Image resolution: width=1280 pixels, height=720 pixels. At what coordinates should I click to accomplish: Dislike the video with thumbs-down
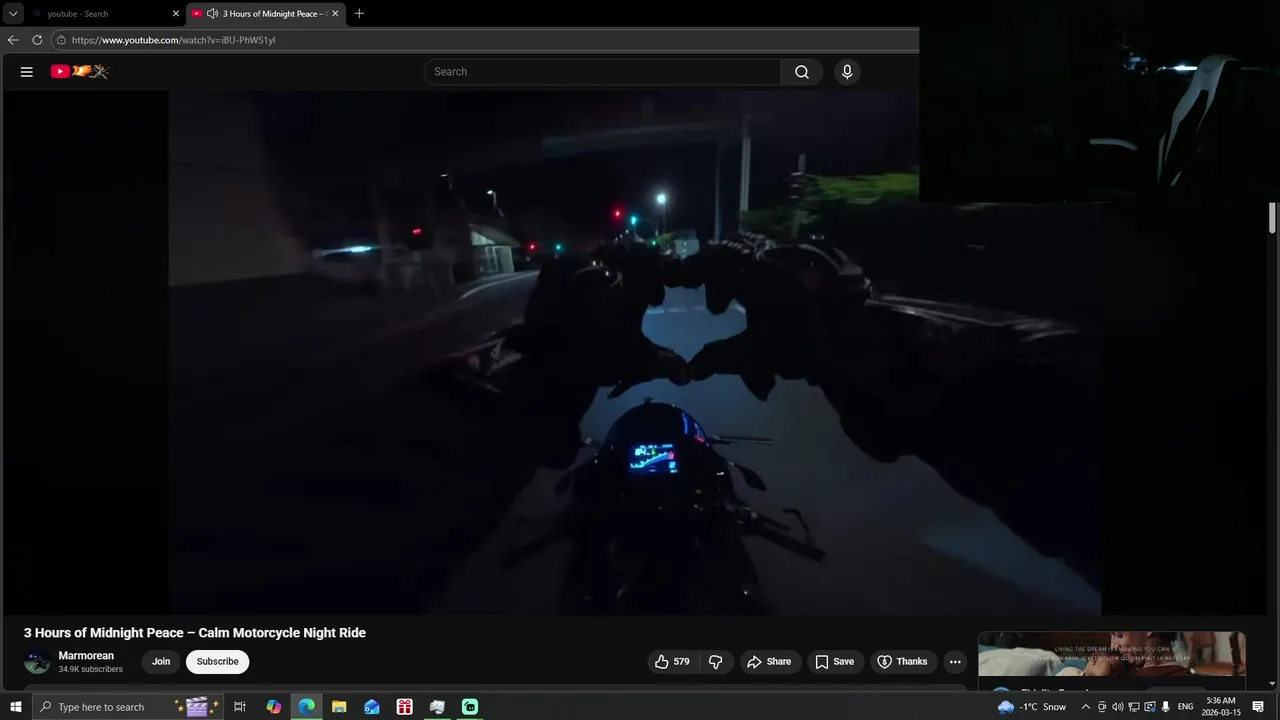pyautogui.click(x=716, y=662)
